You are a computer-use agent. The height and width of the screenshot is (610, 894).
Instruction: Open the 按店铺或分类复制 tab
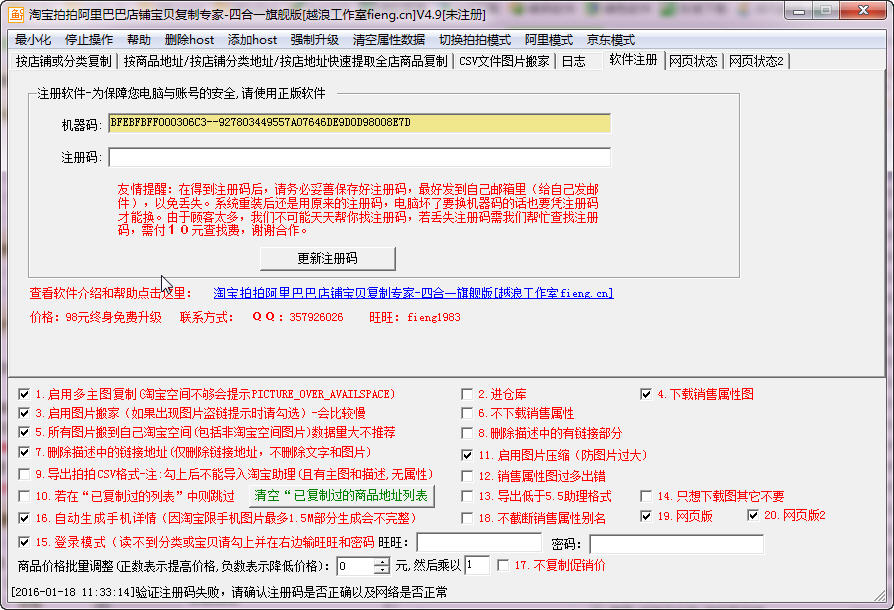pyautogui.click(x=63, y=61)
